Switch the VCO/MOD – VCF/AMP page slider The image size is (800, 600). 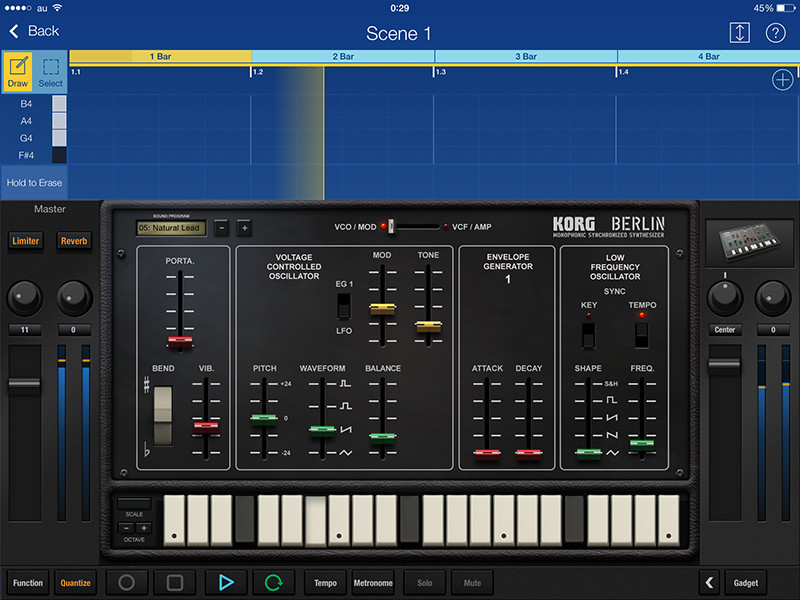392,226
